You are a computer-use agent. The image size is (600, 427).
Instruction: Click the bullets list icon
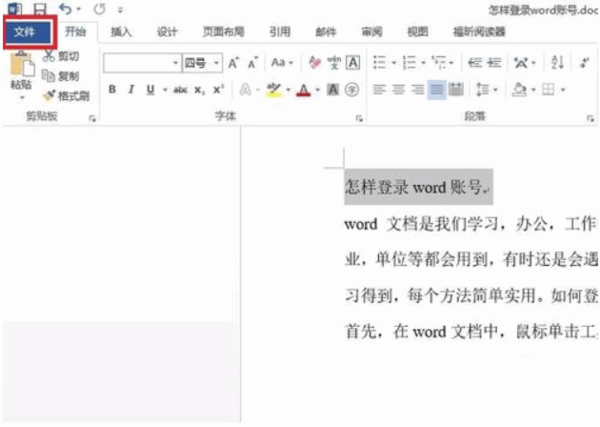click(x=380, y=62)
